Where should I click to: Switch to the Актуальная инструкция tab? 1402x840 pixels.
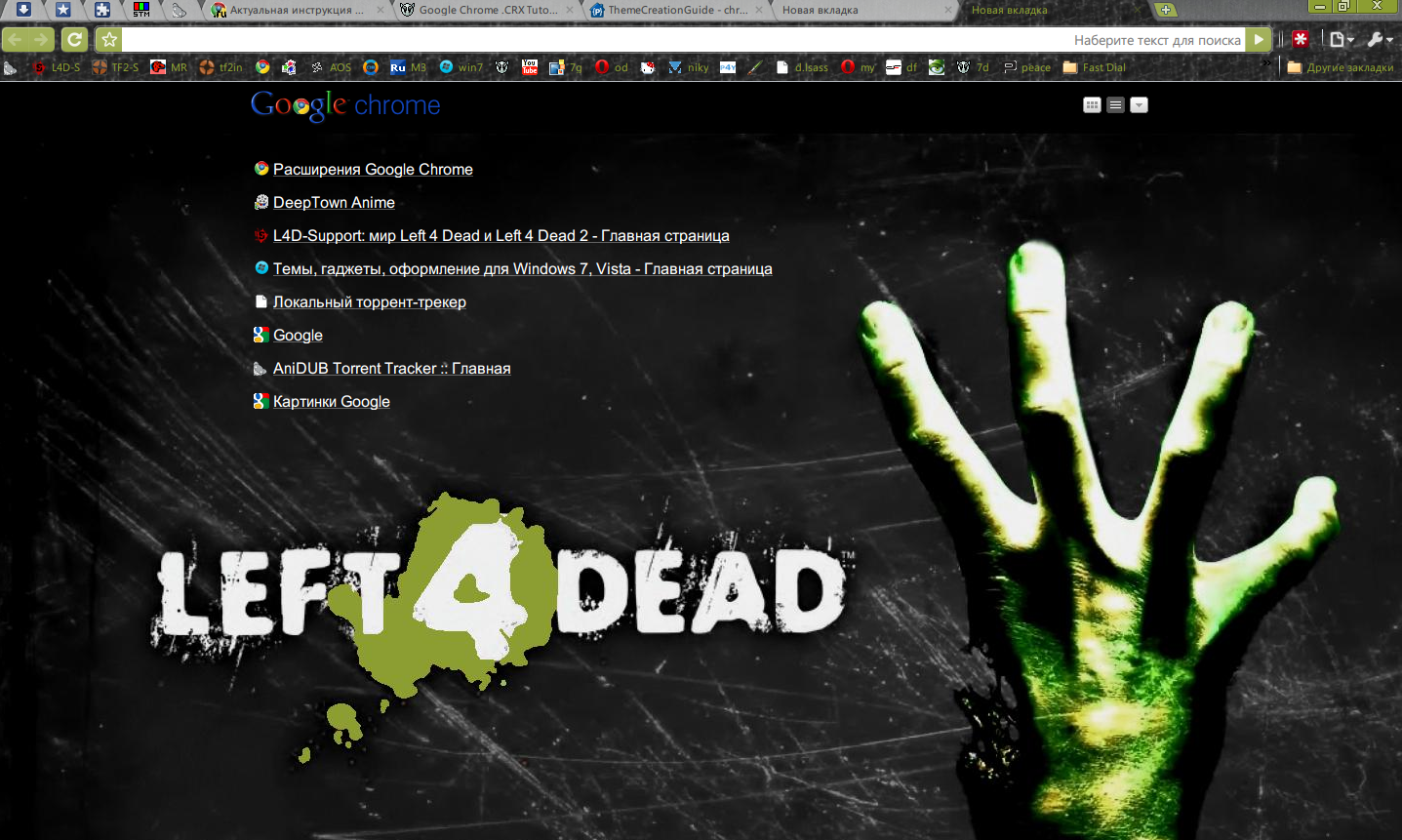pyautogui.click(x=298, y=10)
